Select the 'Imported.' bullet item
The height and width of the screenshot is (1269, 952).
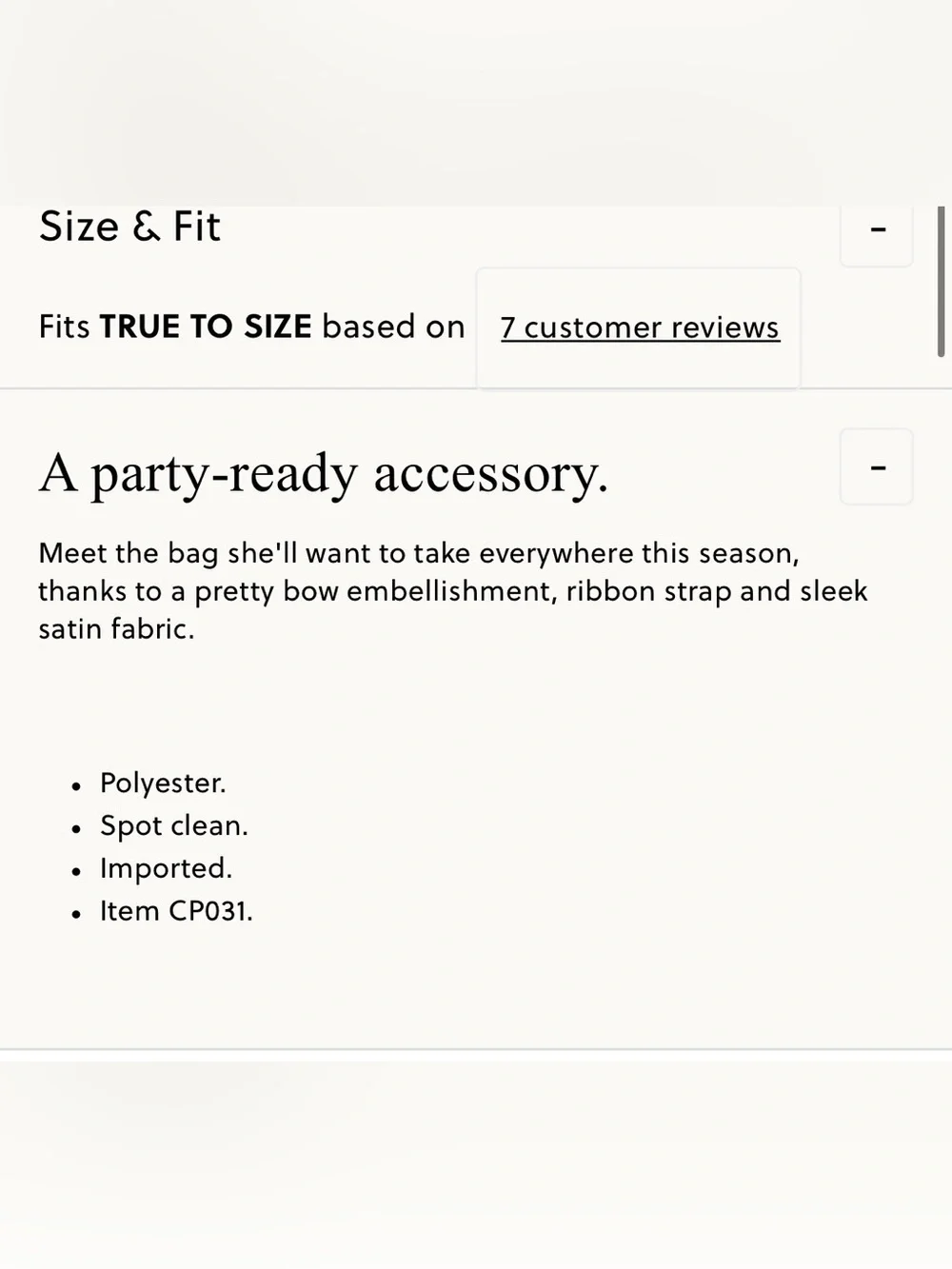click(166, 868)
